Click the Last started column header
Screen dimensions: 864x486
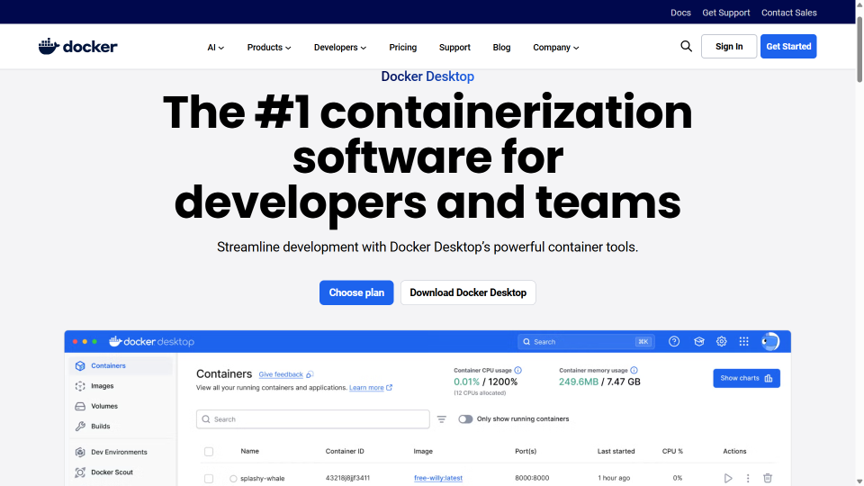click(x=616, y=451)
